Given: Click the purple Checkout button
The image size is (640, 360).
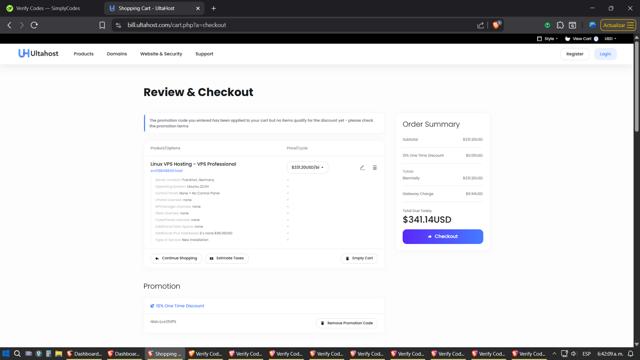Looking at the screenshot, I should (443, 236).
